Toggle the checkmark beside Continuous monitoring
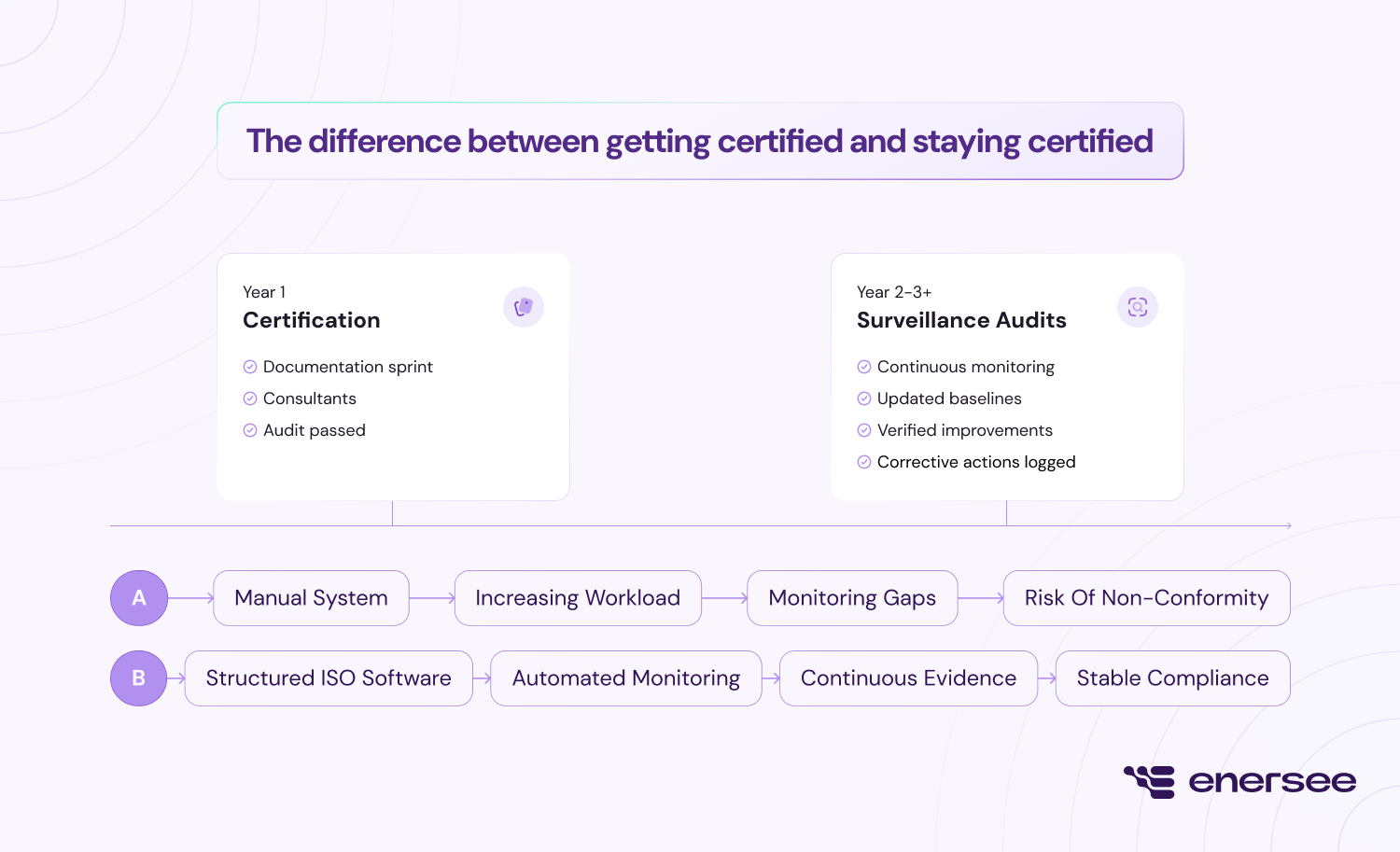This screenshot has height=852, width=1400. point(863,366)
